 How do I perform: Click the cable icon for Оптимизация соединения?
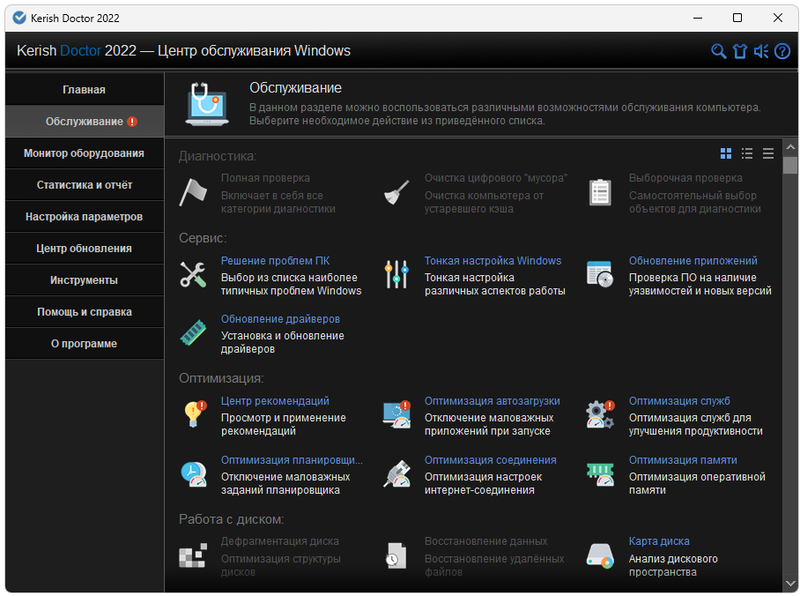(397, 474)
